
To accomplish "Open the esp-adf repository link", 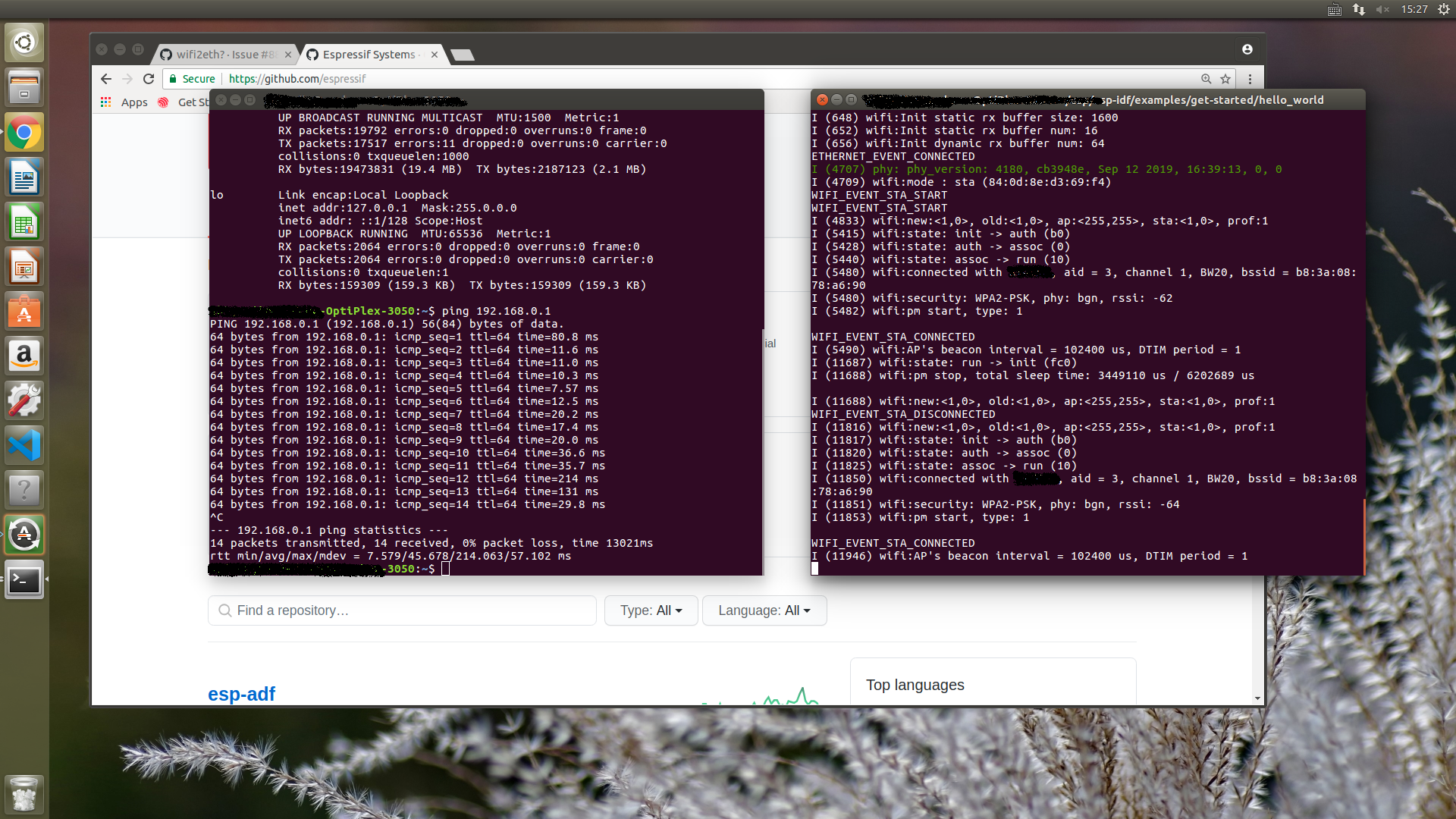I will 241,693.
